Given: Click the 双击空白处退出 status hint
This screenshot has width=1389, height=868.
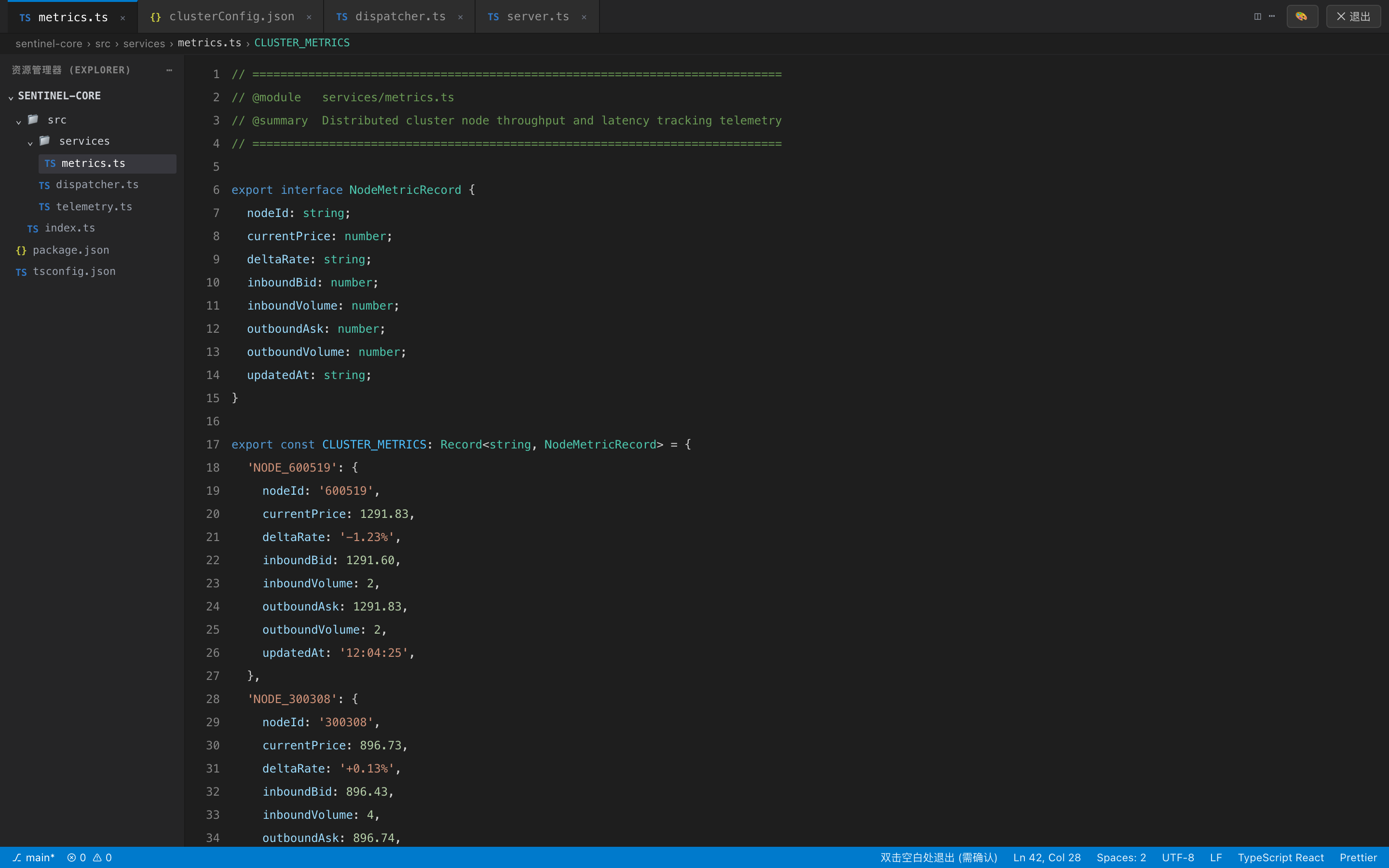Looking at the screenshot, I should click(x=939, y=858).
